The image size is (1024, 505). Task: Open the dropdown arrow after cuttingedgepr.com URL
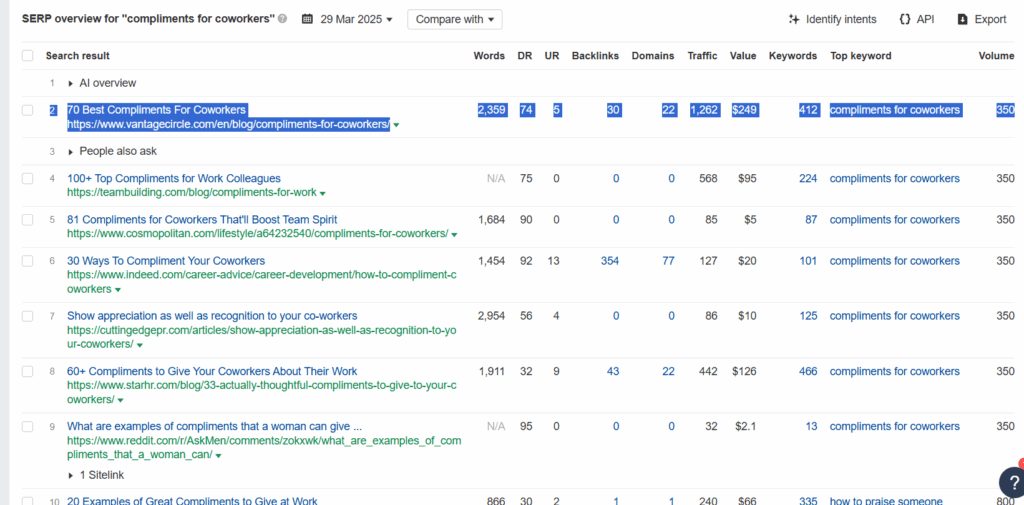pyautogui.click(x=139, y=344)
